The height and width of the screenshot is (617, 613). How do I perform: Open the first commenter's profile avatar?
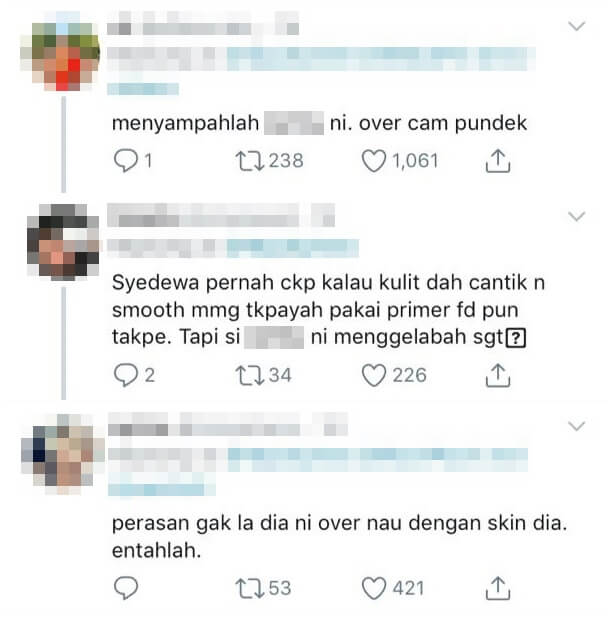click(63, 53)
